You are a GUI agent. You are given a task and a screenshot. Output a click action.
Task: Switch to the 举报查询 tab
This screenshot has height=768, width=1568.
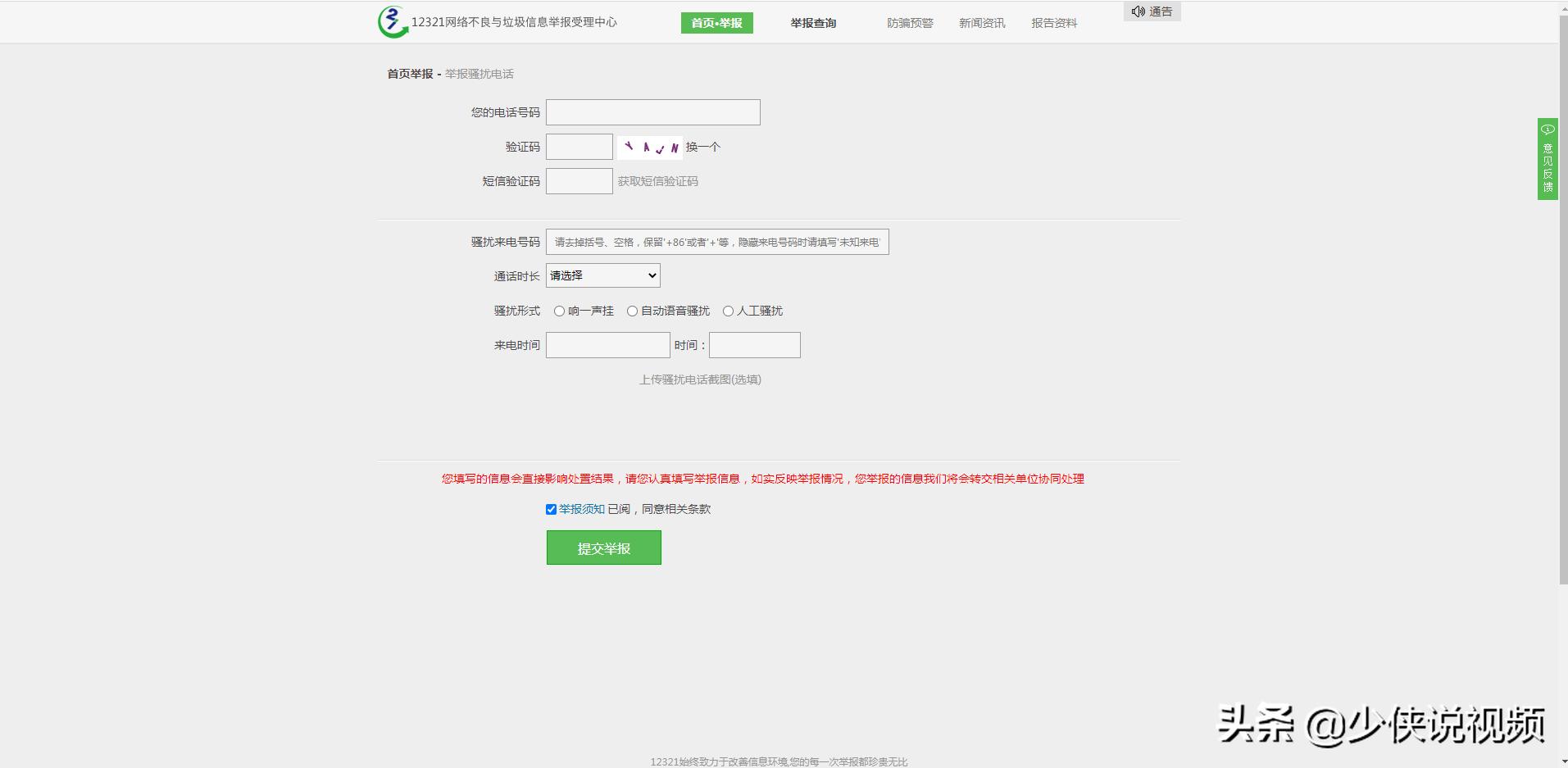tap(812, 23)
